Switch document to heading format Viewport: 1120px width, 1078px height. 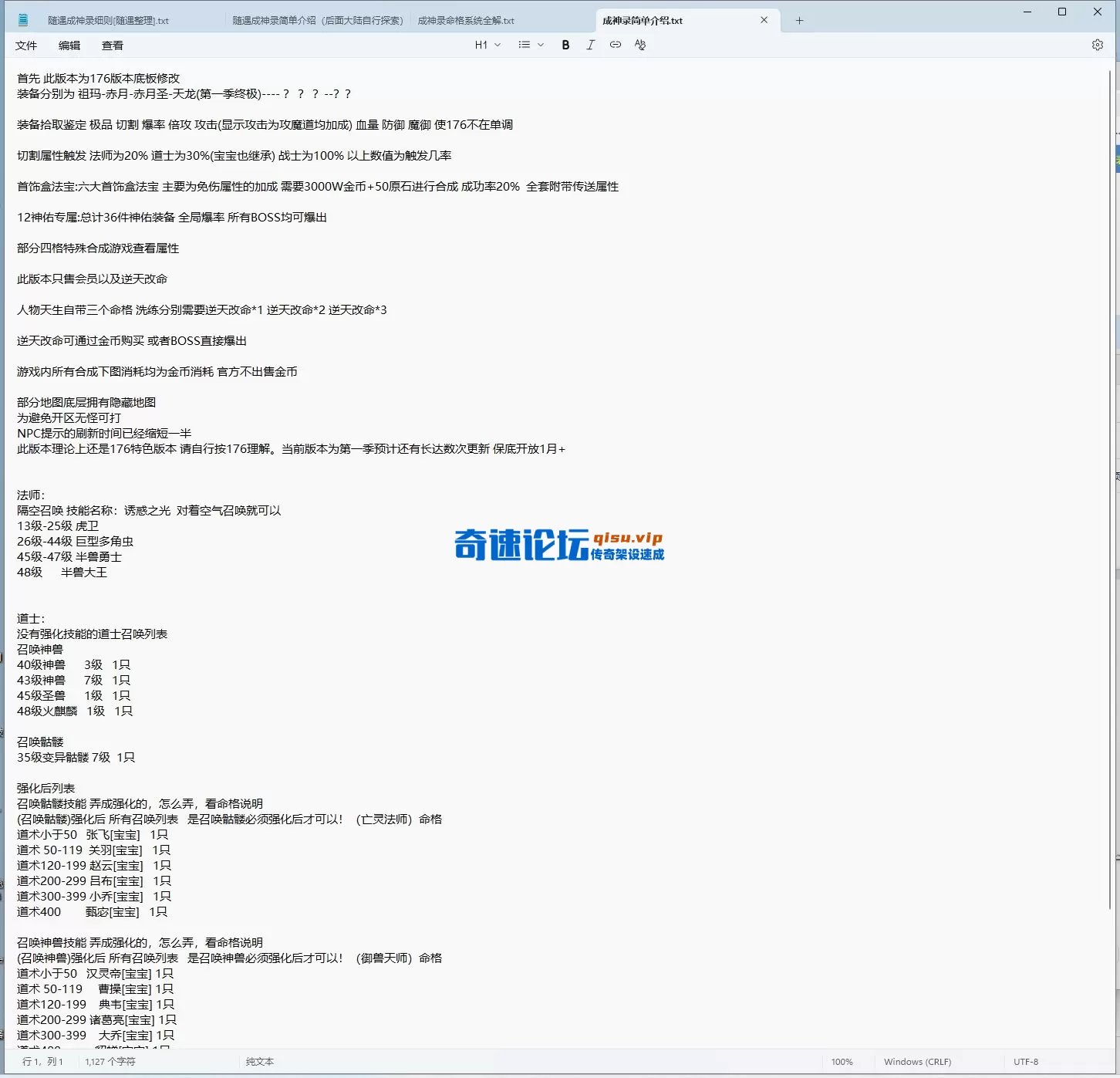pyautogui.click(x=481, y=45)
